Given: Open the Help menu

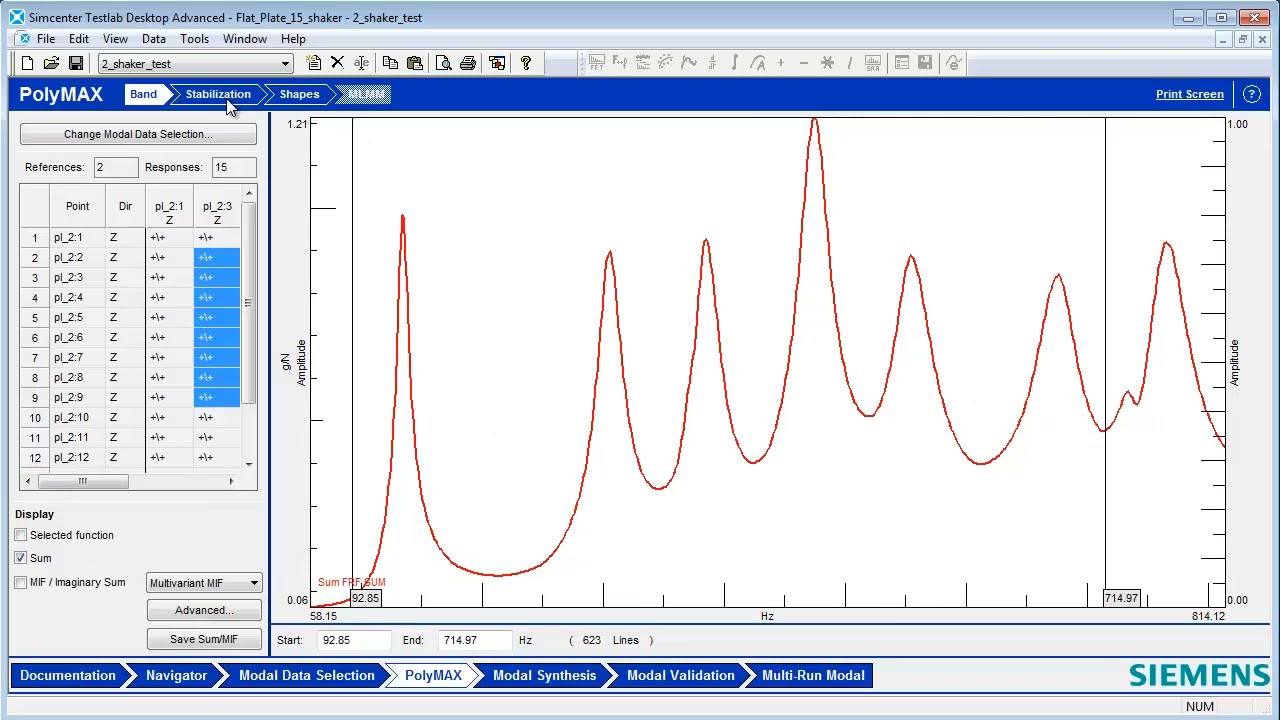Looking at the screenshot, I should pyautogui.click(x=293, y=39).
